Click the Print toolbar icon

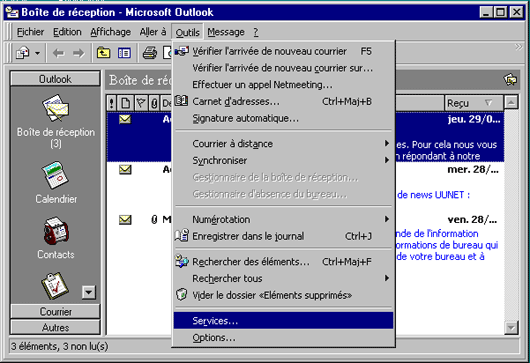150,53
